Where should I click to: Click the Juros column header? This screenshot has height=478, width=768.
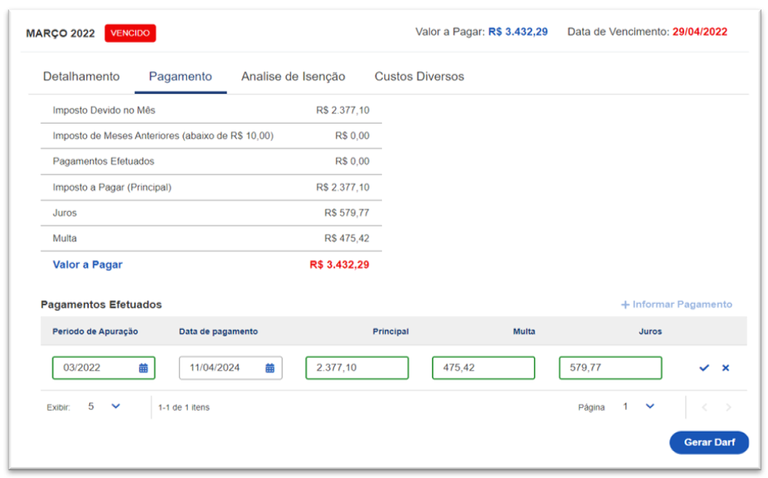(650, 332)
